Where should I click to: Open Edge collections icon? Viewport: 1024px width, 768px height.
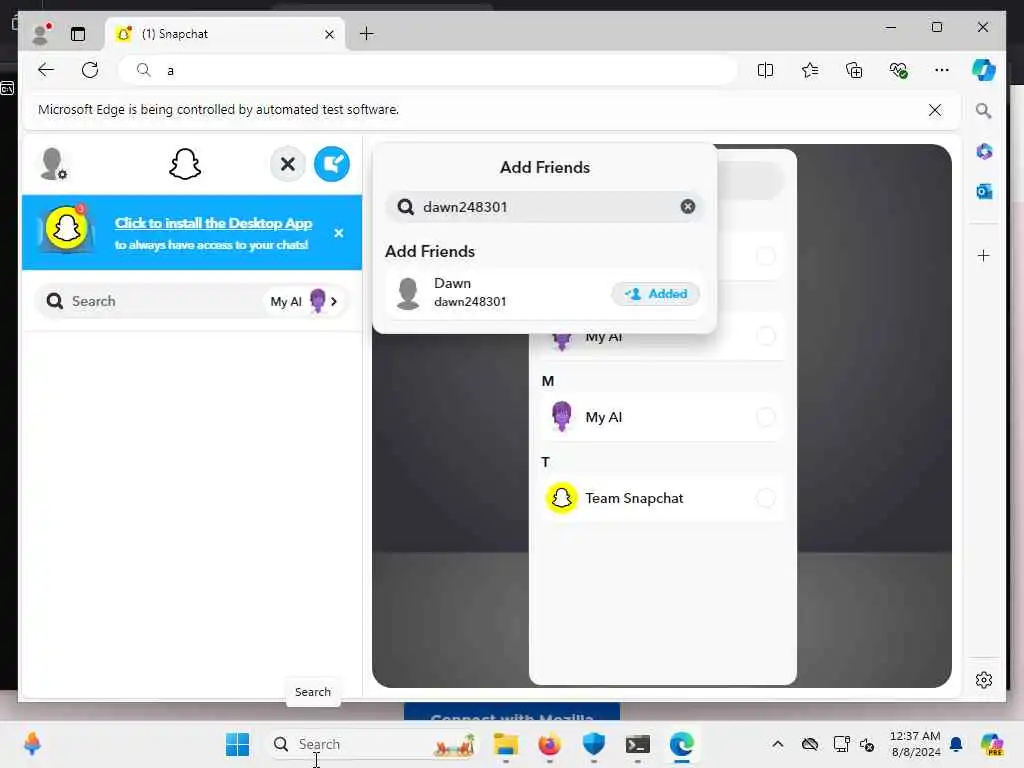(x=854, y=70)
